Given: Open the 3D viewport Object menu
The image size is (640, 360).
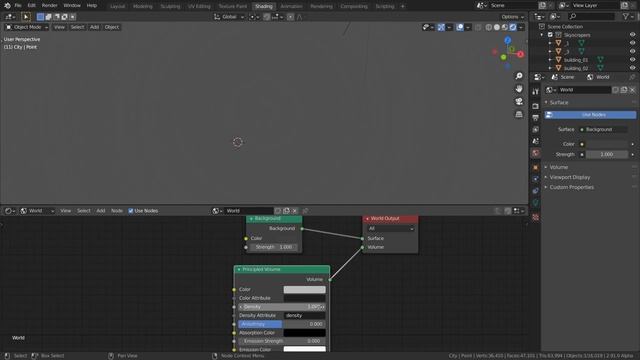Looking at the screenshot, I should click(x=111, y=27).
